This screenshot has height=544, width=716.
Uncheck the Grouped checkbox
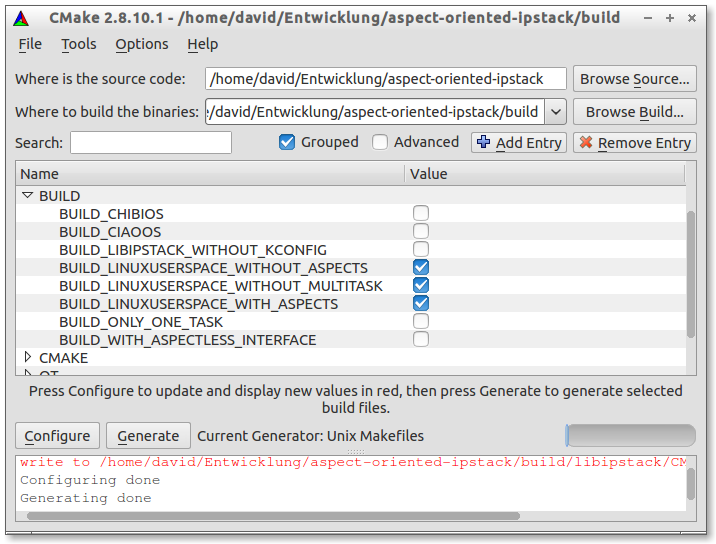pos(287,142)
